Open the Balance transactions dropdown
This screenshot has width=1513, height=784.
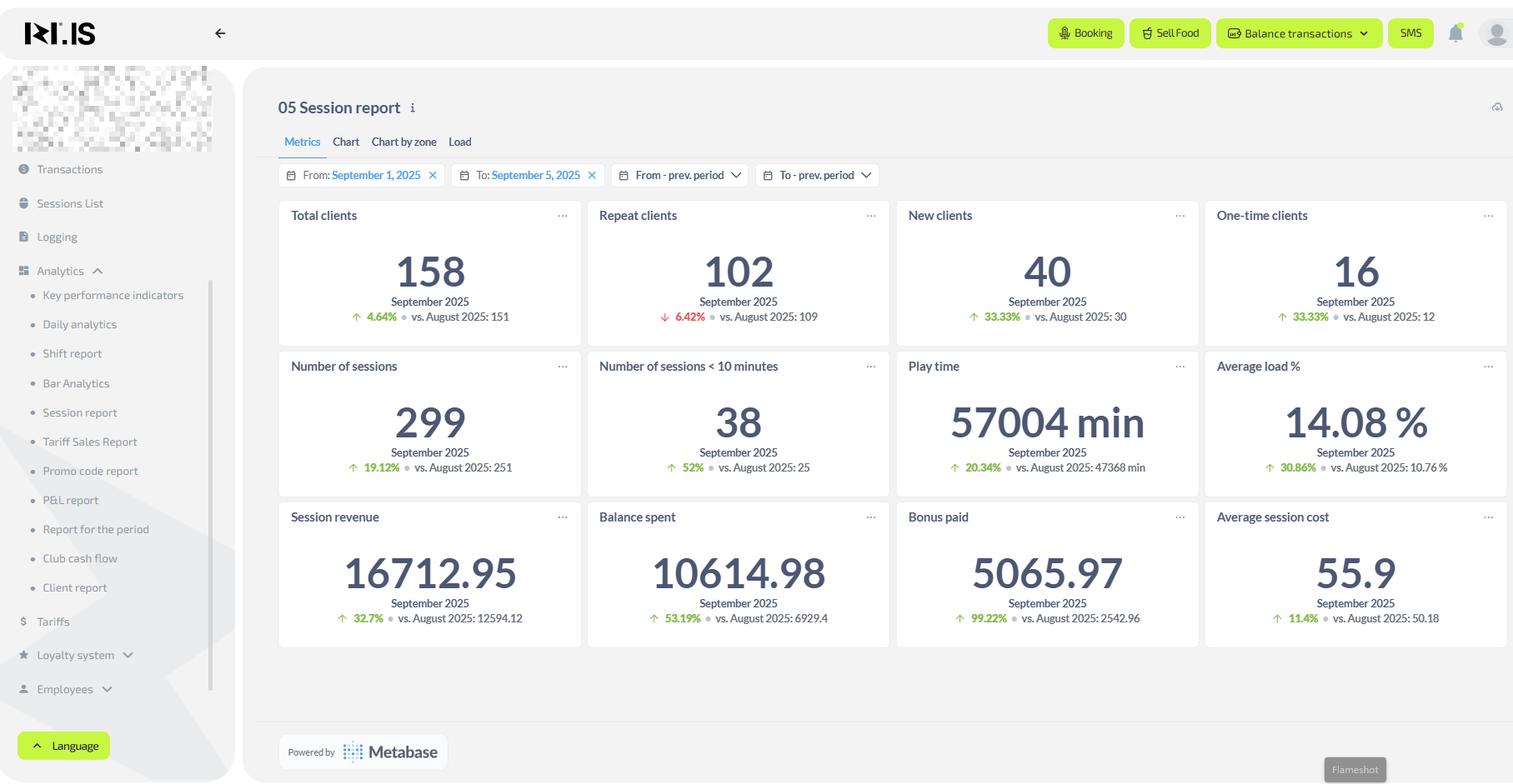pos(1299,33)
